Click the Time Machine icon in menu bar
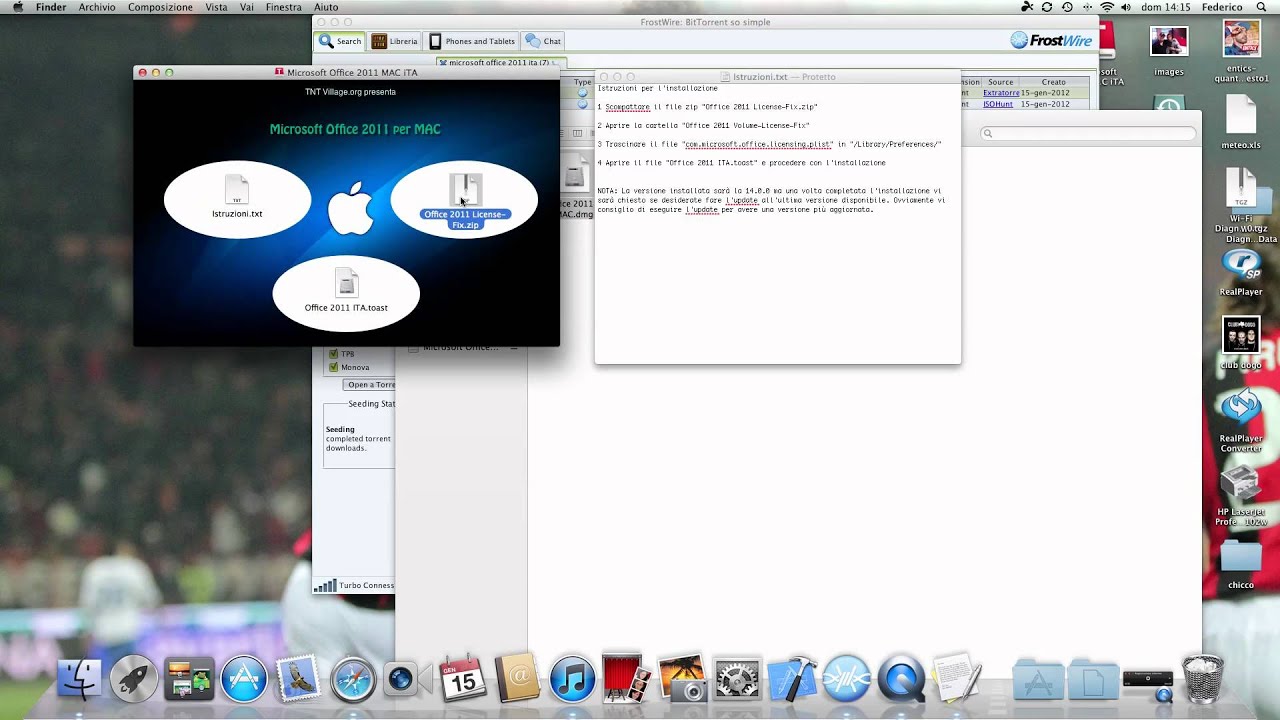Viewport: 1280px width, 720px height. point(1066,7)
